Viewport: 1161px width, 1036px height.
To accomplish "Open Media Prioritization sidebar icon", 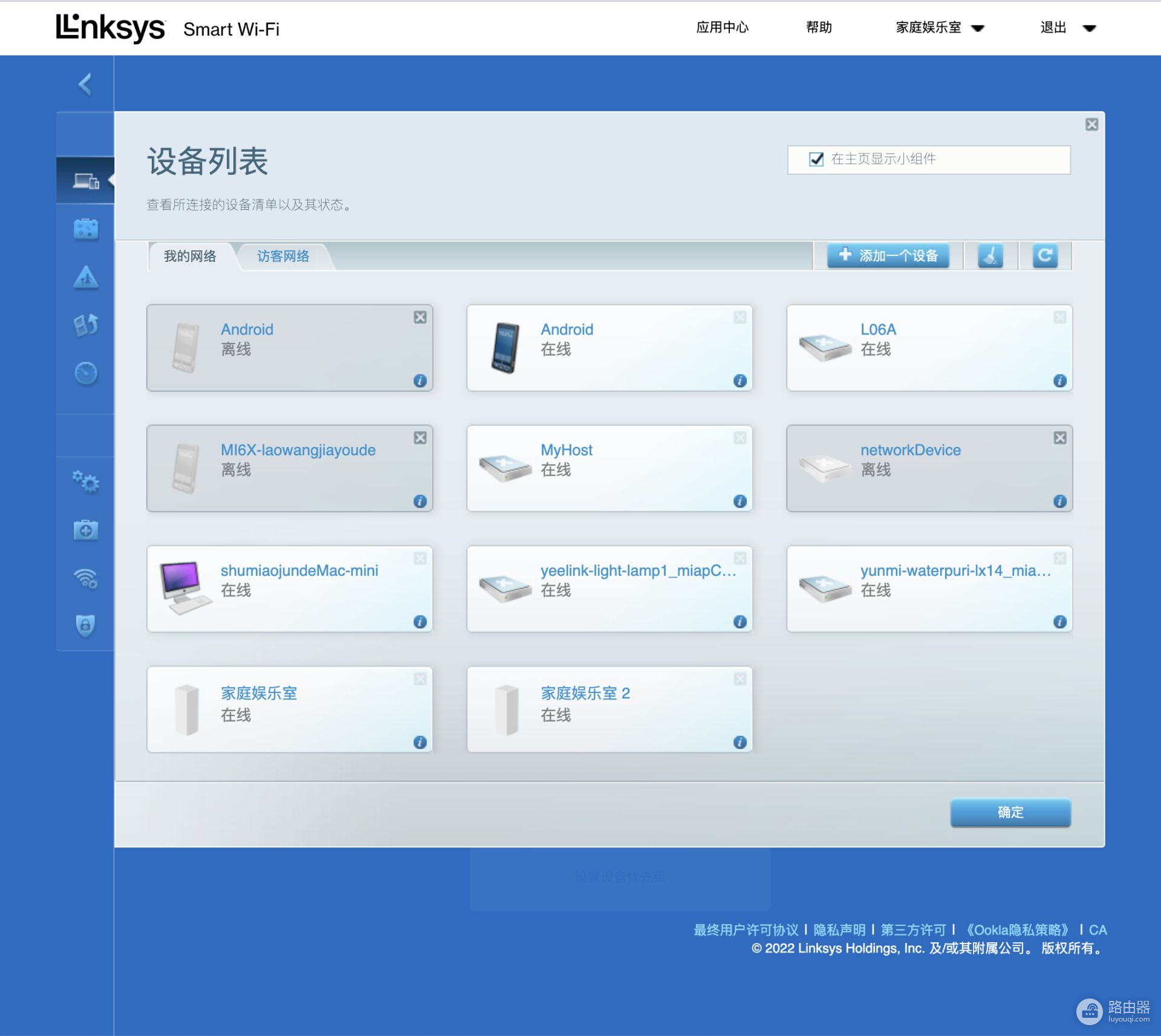I will 86,325.
